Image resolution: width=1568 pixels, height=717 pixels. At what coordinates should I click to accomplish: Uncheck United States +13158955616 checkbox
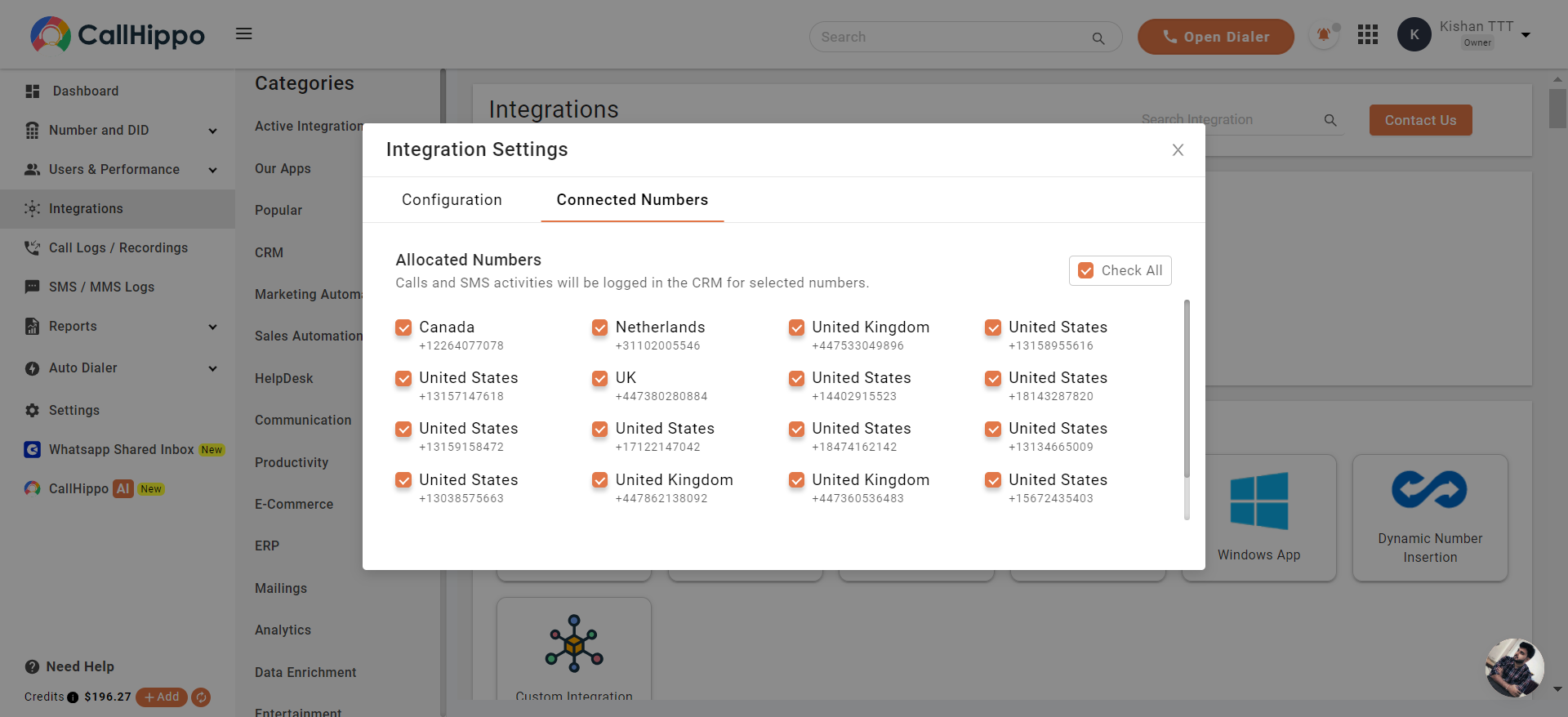(x=993, y=328)
